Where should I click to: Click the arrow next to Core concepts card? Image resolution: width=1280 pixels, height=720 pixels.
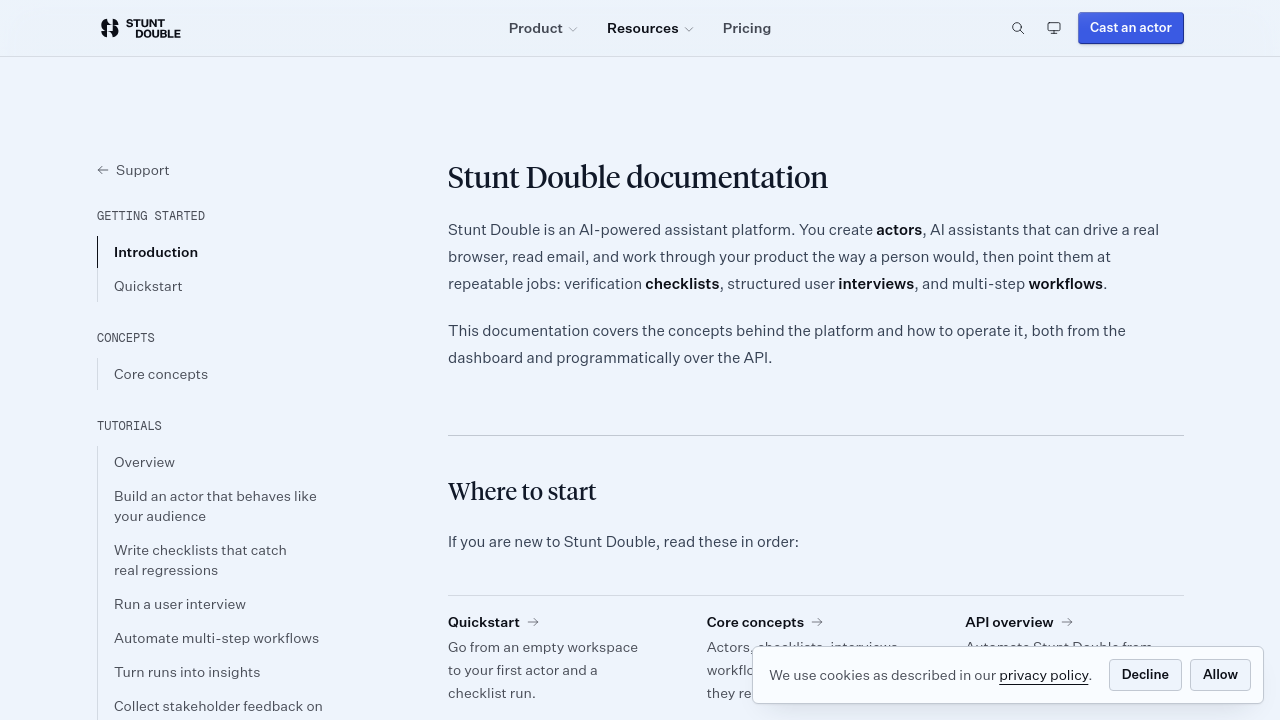[817, 622]
